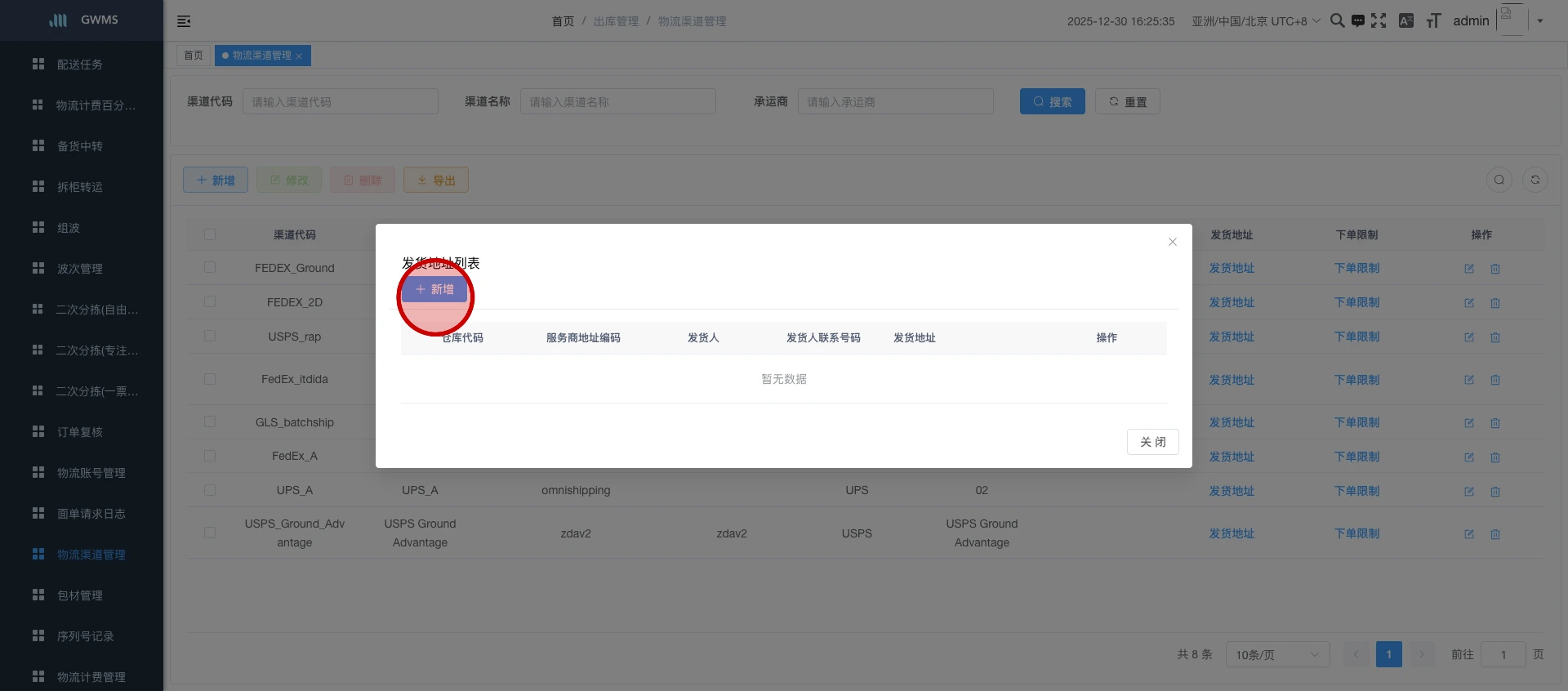Open the language switch icon

pos(1406,20)
